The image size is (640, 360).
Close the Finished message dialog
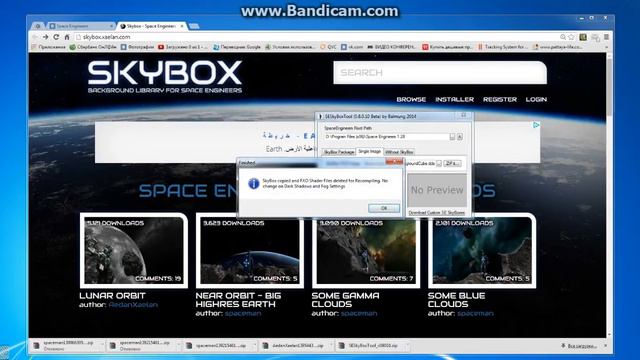pos(394,162)
